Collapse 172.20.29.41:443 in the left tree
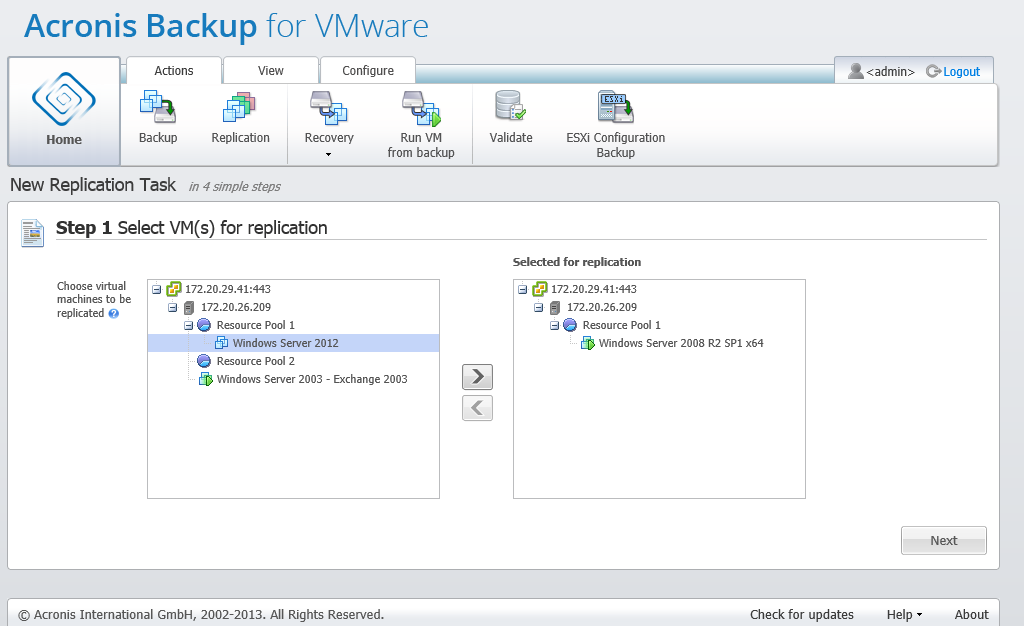 pos(157,289)
